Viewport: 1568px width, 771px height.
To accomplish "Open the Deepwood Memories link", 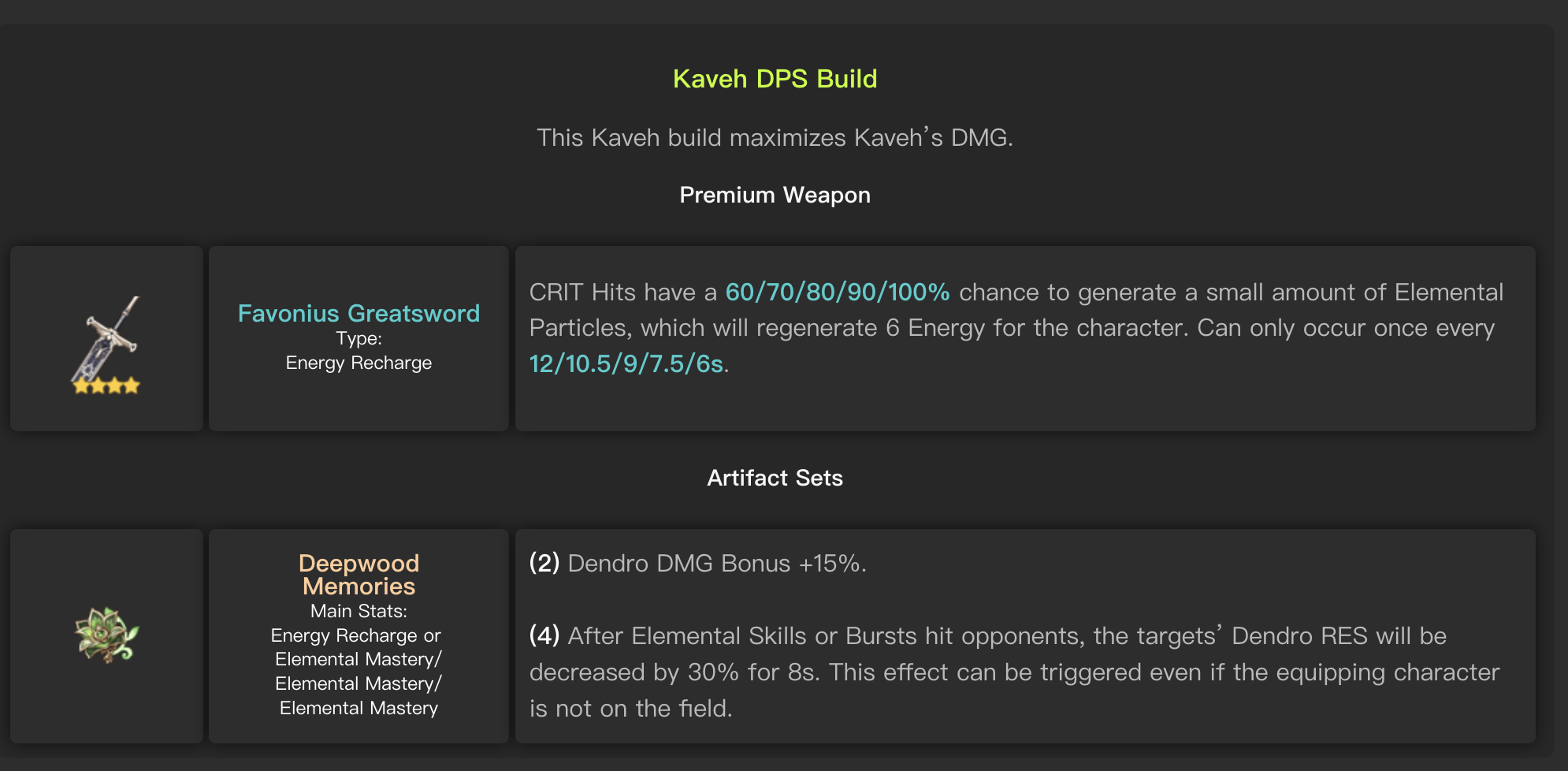I will coord(359,575).
